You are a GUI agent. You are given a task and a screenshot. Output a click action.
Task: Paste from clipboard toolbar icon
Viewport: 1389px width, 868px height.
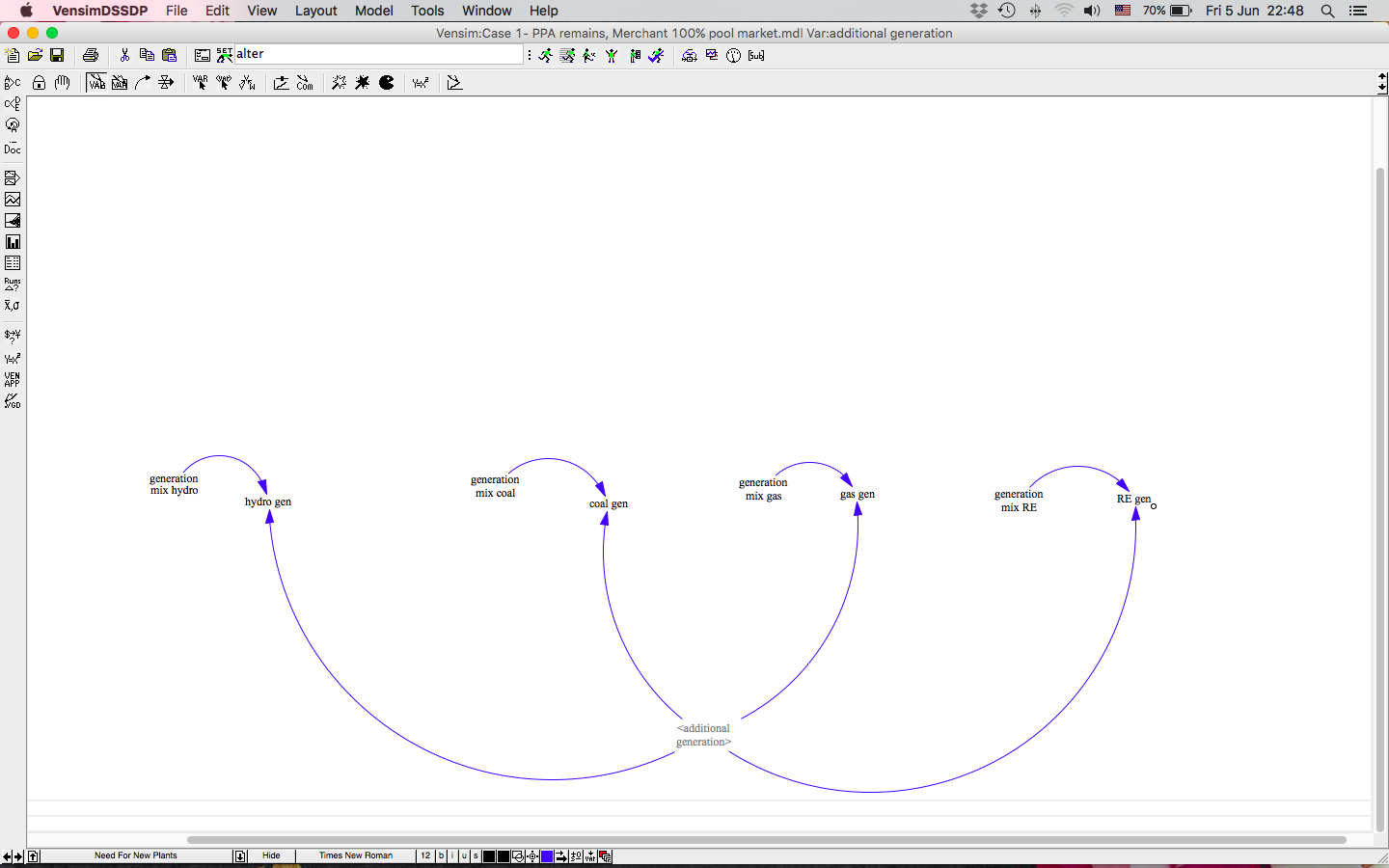point(169,56)
